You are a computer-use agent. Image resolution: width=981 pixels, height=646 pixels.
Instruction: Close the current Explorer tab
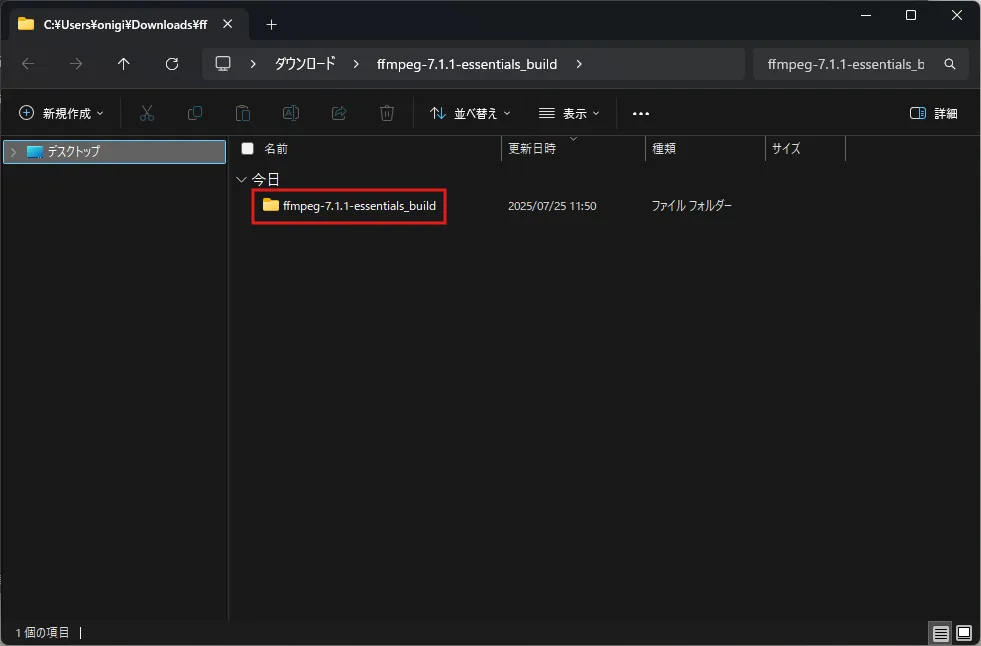point(228,24)
